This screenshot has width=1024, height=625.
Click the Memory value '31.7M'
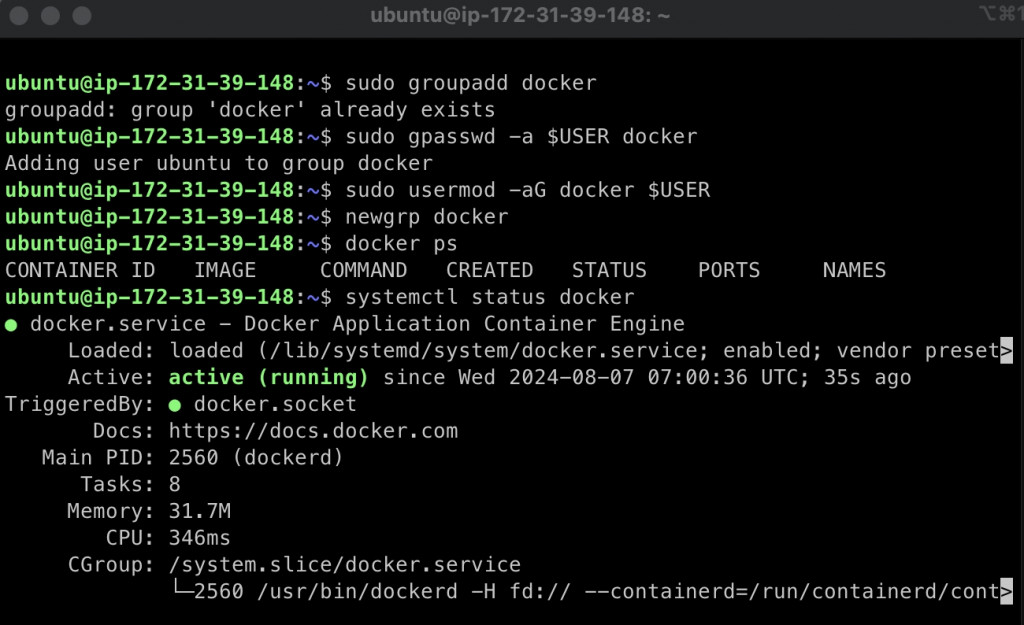coord(200,511)
